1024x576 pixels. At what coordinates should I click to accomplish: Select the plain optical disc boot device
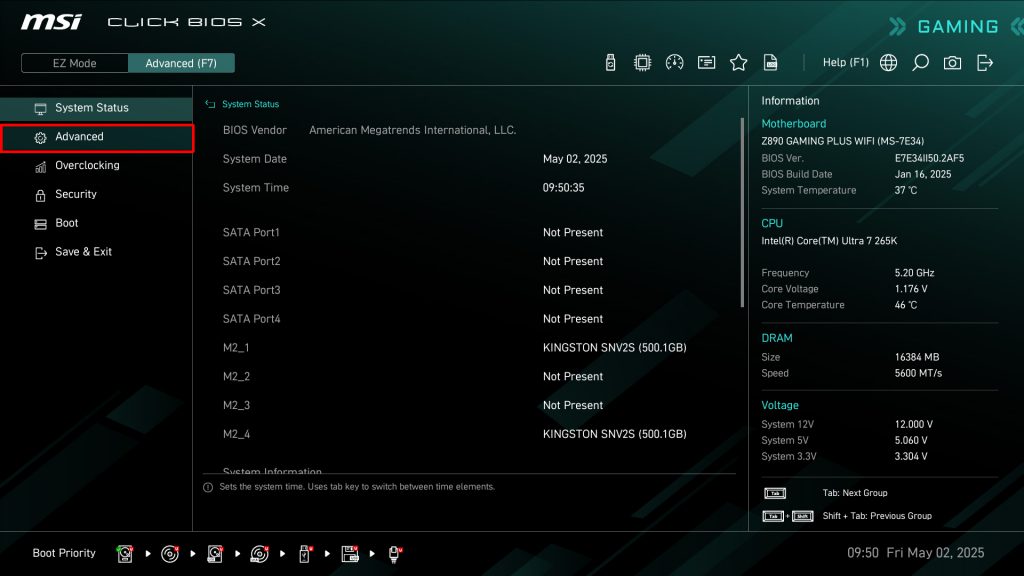(x=170, y=554)
